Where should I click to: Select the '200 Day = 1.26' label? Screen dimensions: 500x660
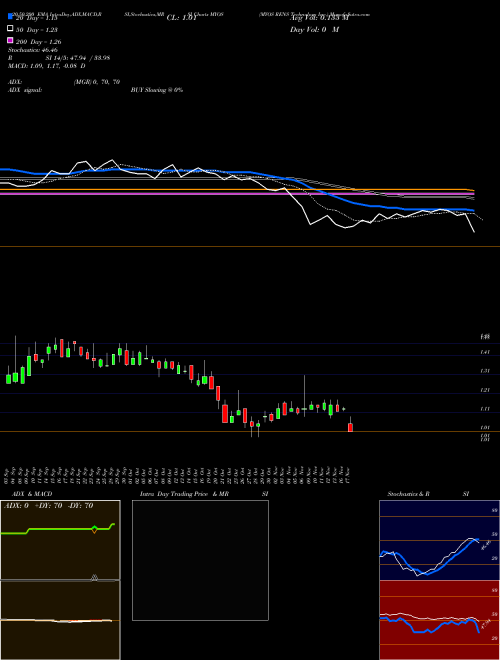(38, 42)
